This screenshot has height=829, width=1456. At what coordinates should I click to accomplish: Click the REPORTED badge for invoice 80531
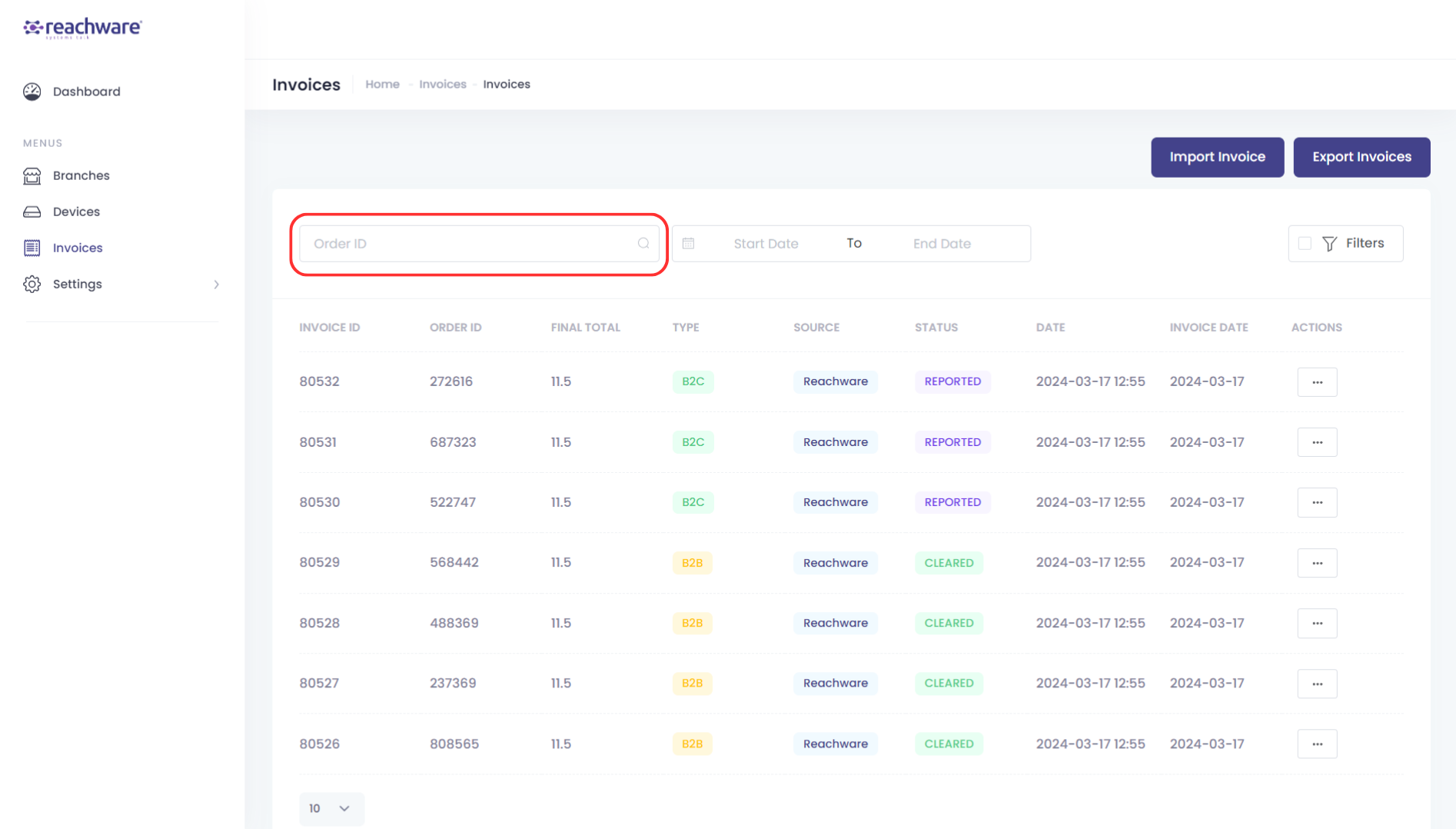[952, 442]
